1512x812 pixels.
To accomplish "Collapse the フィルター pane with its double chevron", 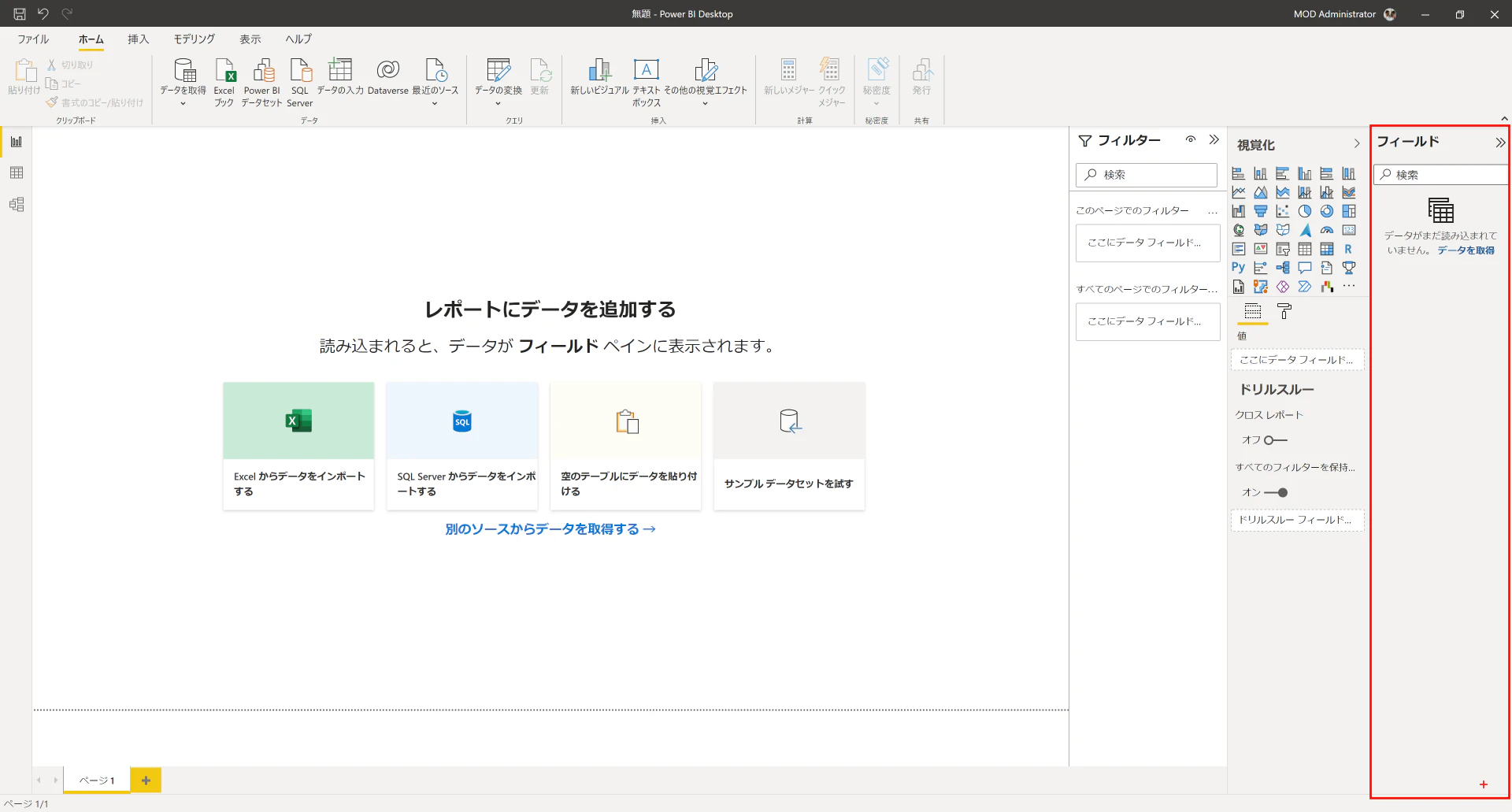I will click(x=1214, y=139).
